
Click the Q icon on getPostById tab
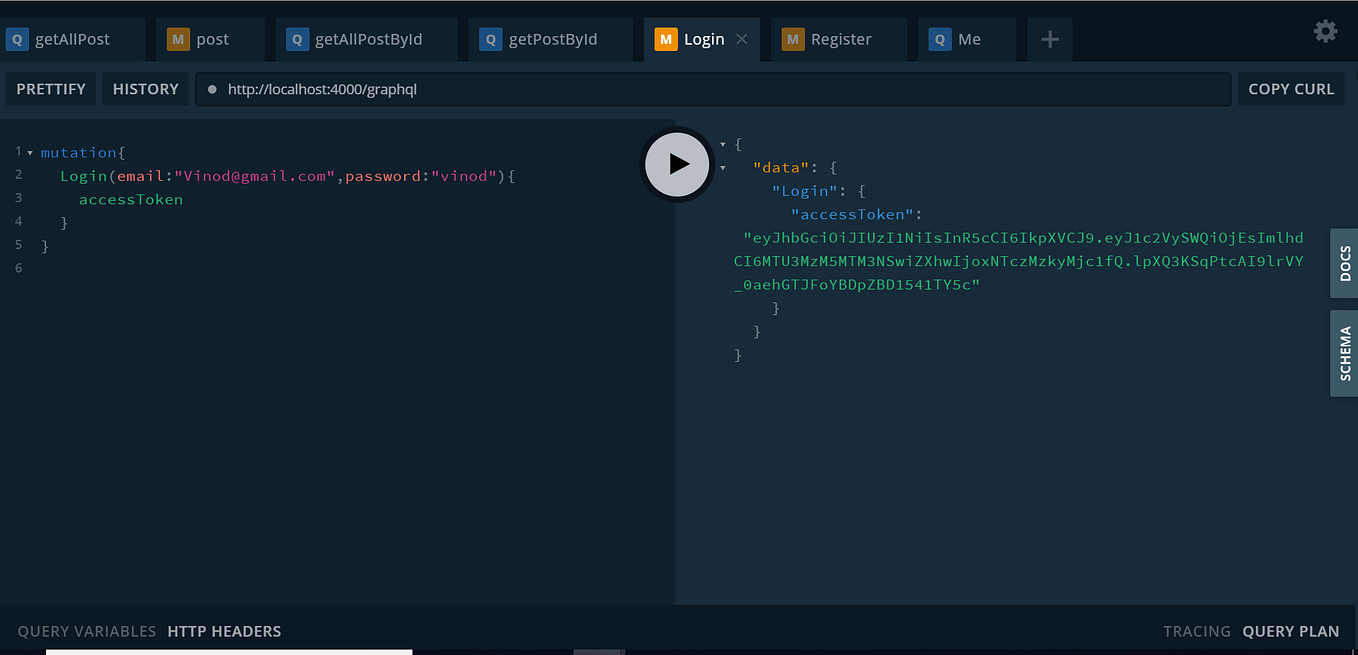pyautogui.click(x=490, y=39)
